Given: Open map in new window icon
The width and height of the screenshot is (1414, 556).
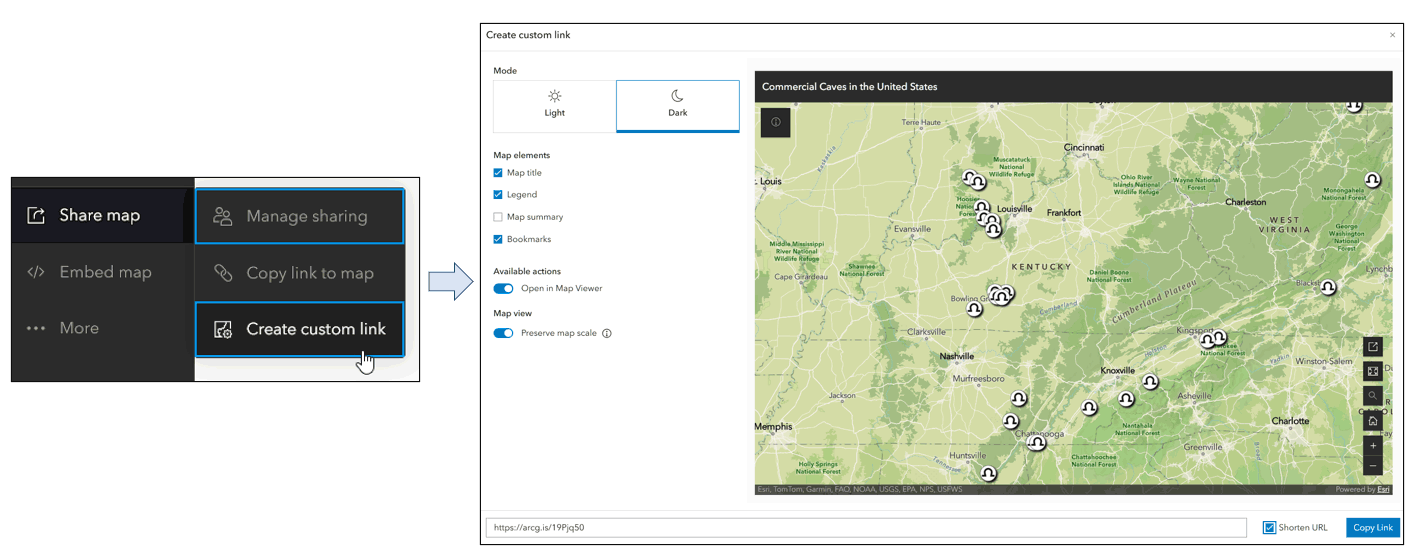Looking at the screenshot, I should [1373, 347].
